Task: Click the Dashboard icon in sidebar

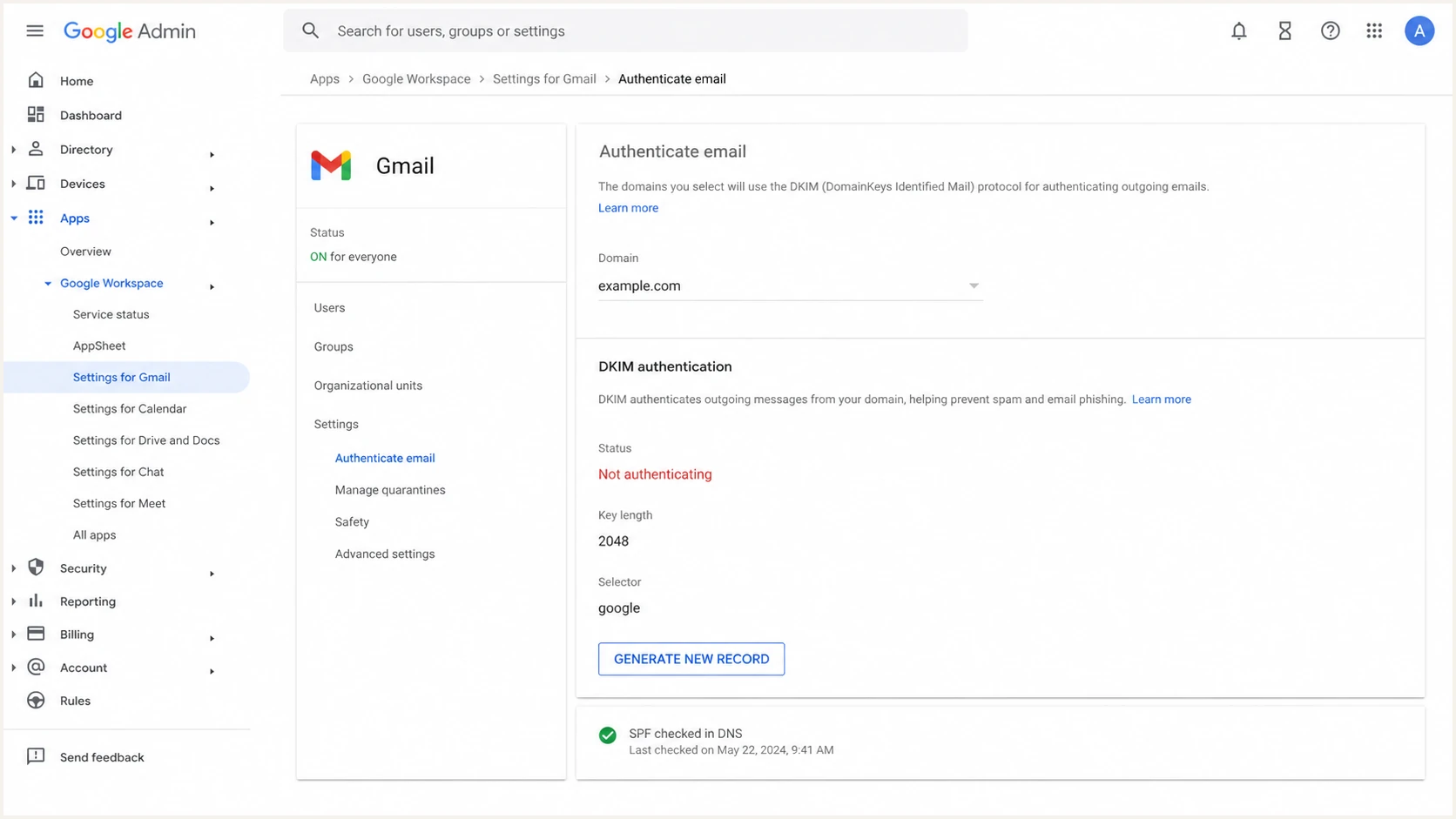Action: click(36, 115)
